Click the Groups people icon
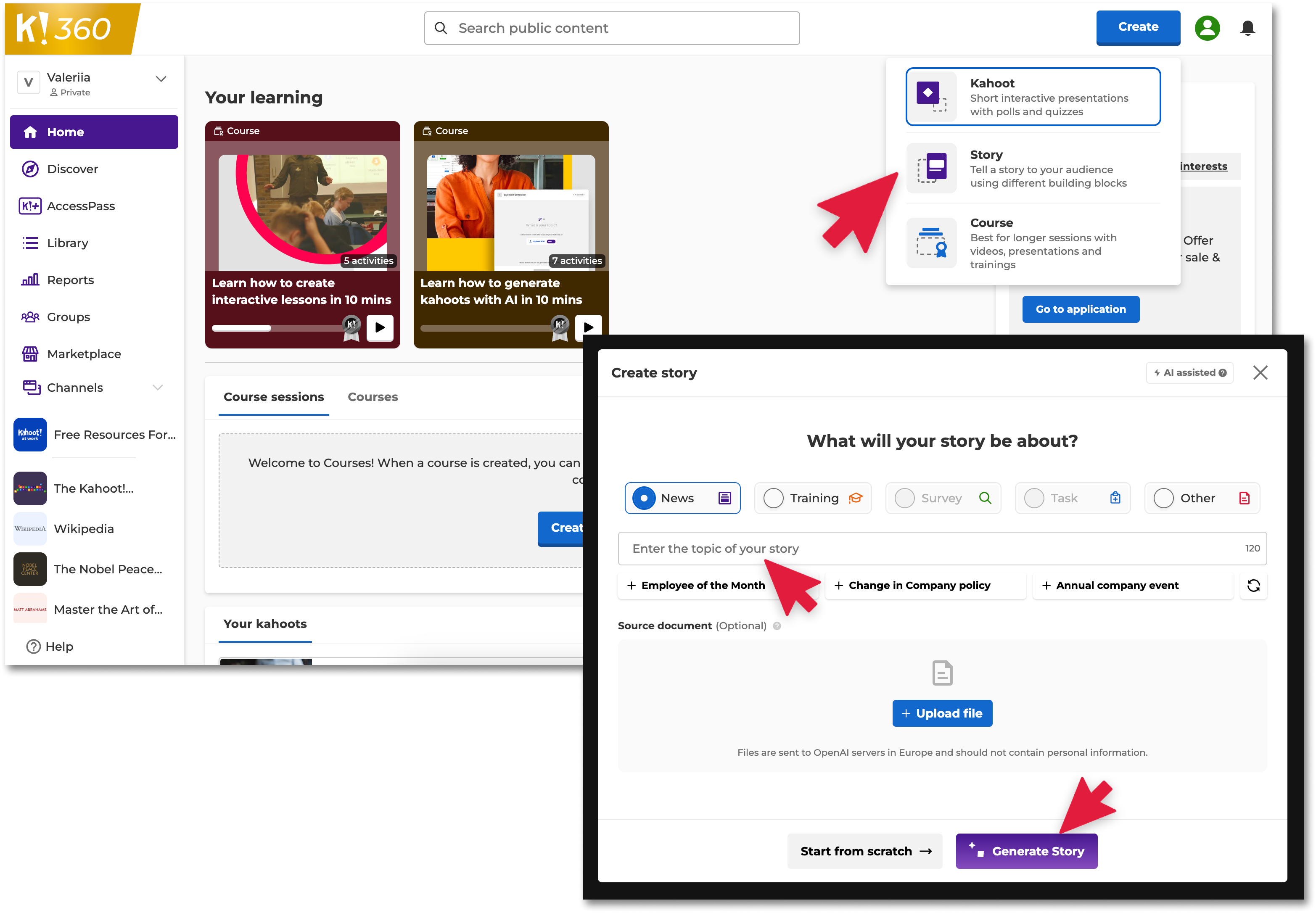Image resolution: width=1316 pixels, height=913 pixels. tap(30, 317)
